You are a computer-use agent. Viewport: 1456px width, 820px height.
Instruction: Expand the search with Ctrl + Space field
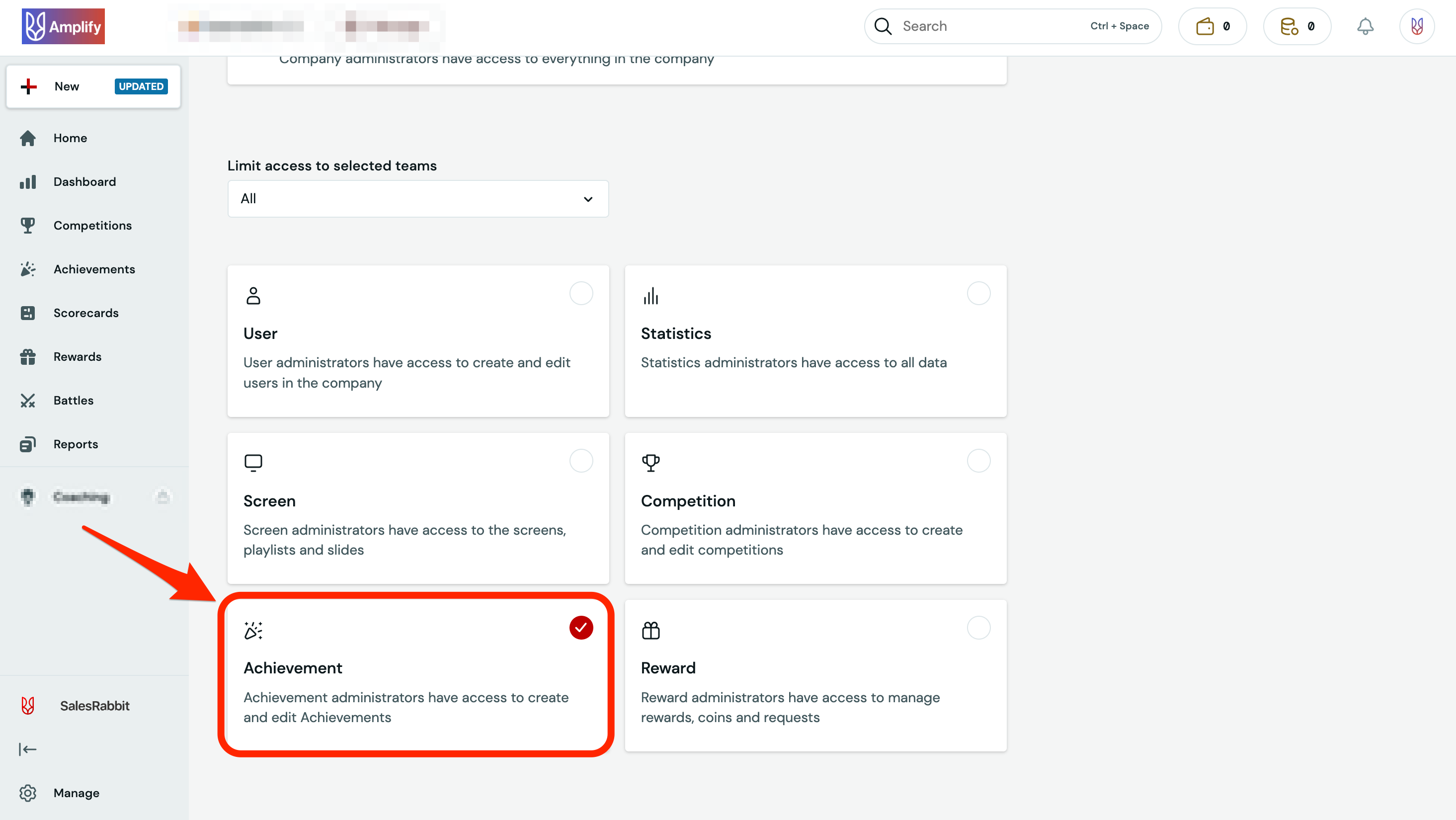pos(1011,25)
